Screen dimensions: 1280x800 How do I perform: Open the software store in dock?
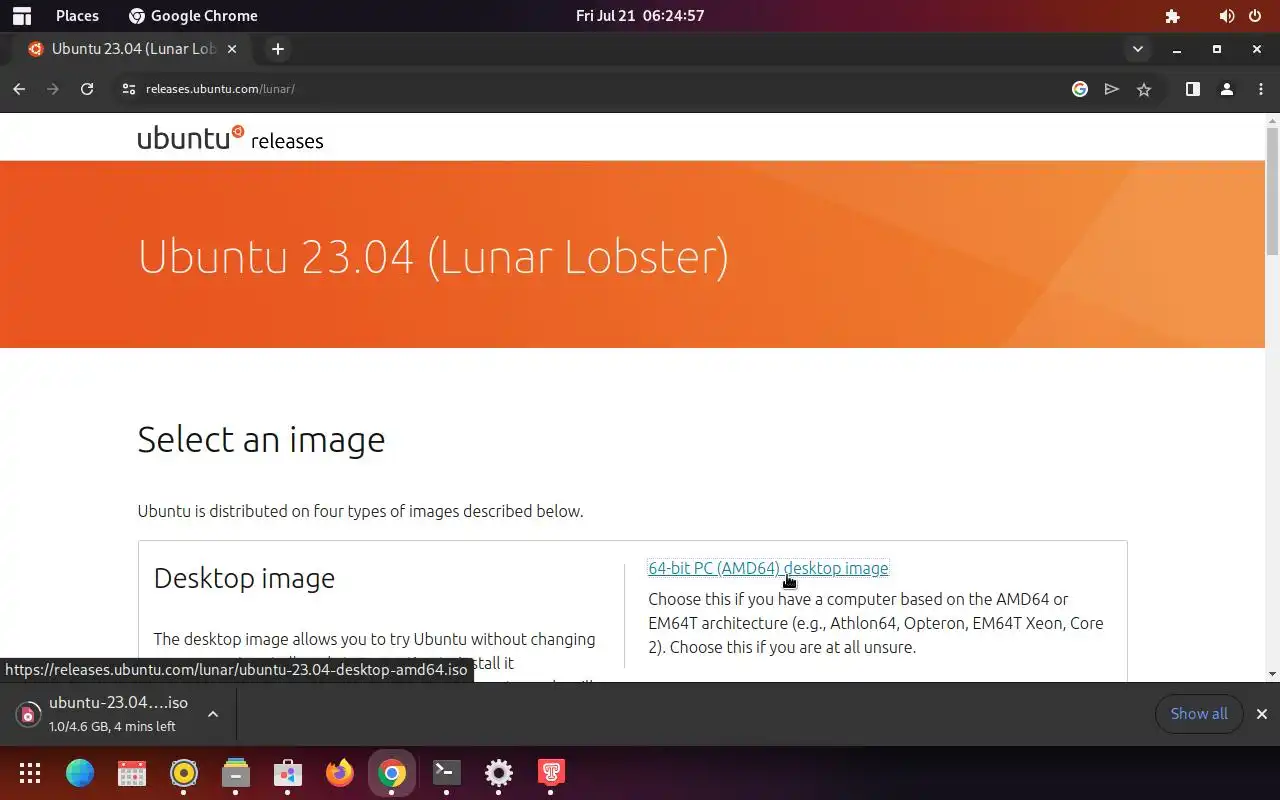pyautogui.click(x=288, y=773)
